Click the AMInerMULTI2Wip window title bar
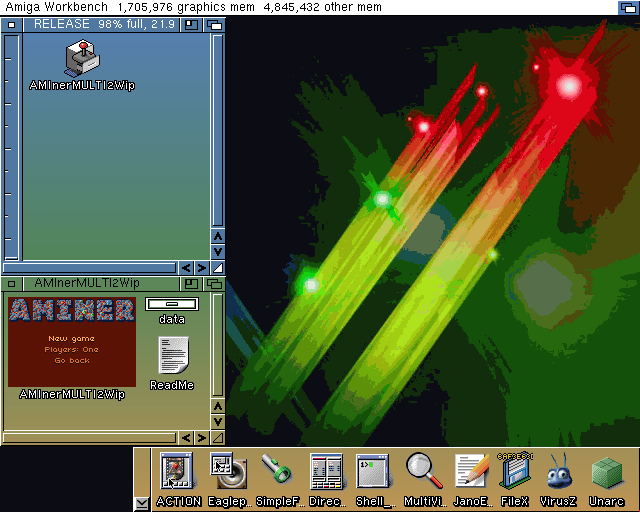The width and height of the screenshot is (640, 512). click(102, 284)
